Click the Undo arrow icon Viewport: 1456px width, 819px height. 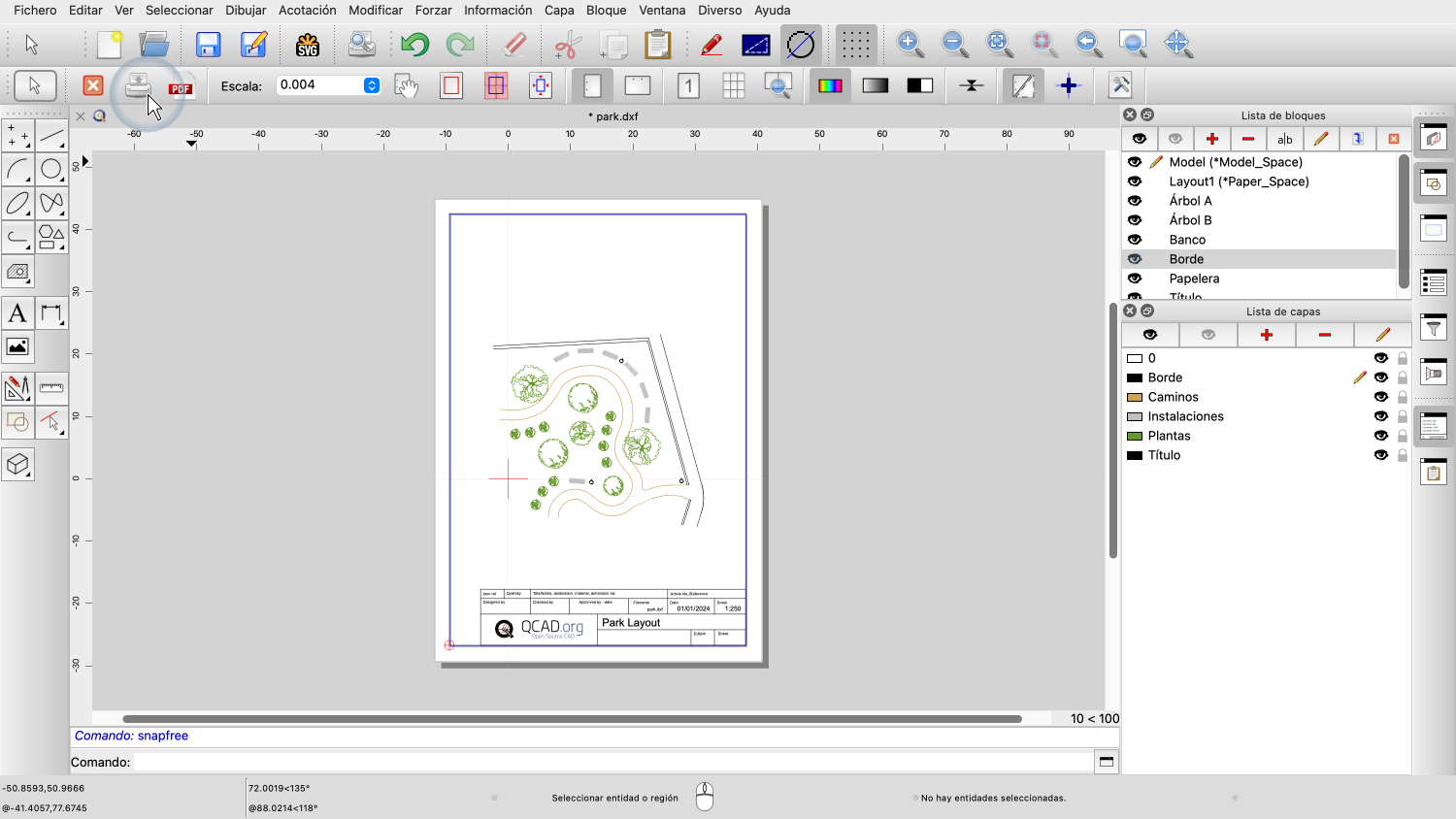coord(414,45)
